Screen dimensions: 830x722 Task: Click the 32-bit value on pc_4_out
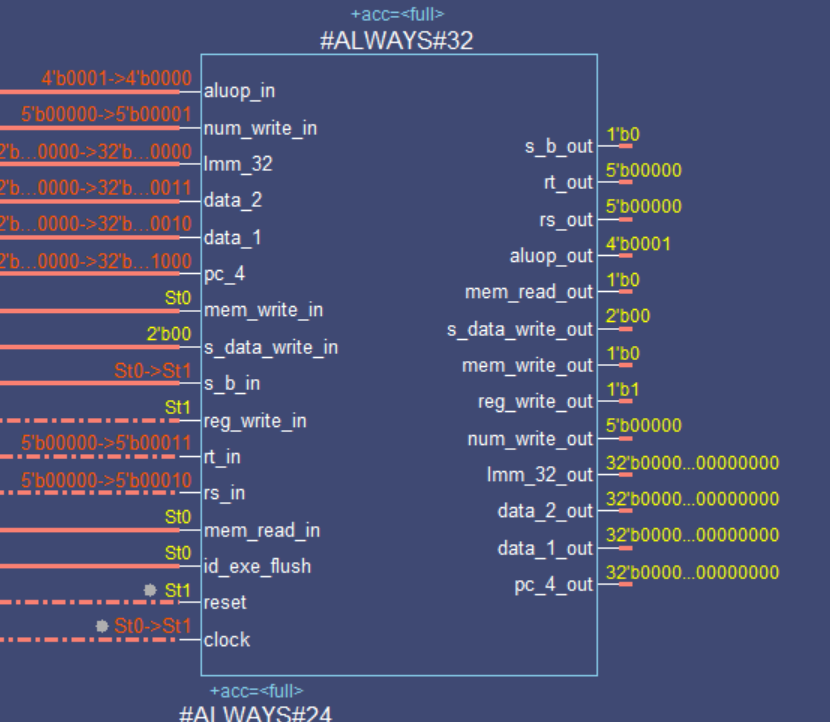point(692,573)
